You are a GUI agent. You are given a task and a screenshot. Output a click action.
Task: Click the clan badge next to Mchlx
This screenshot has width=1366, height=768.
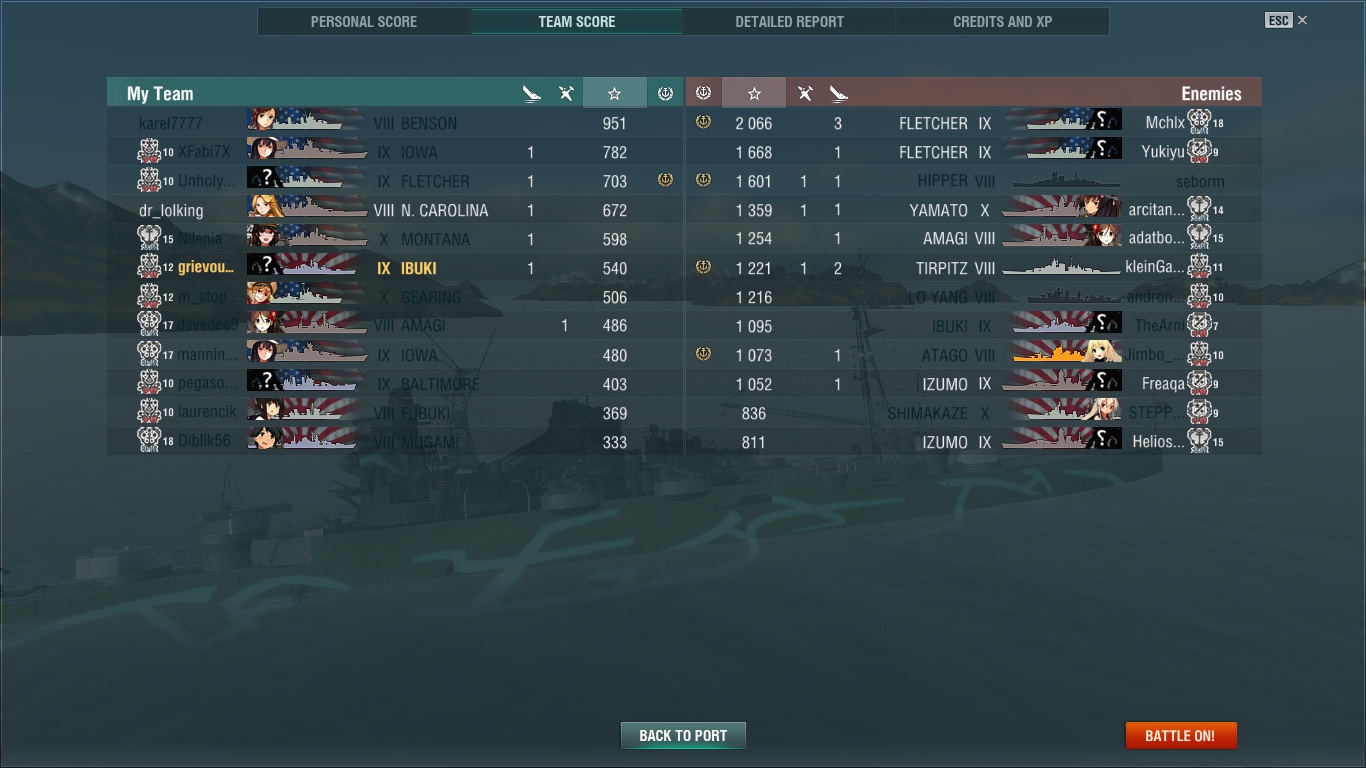tap(1199, 122)
